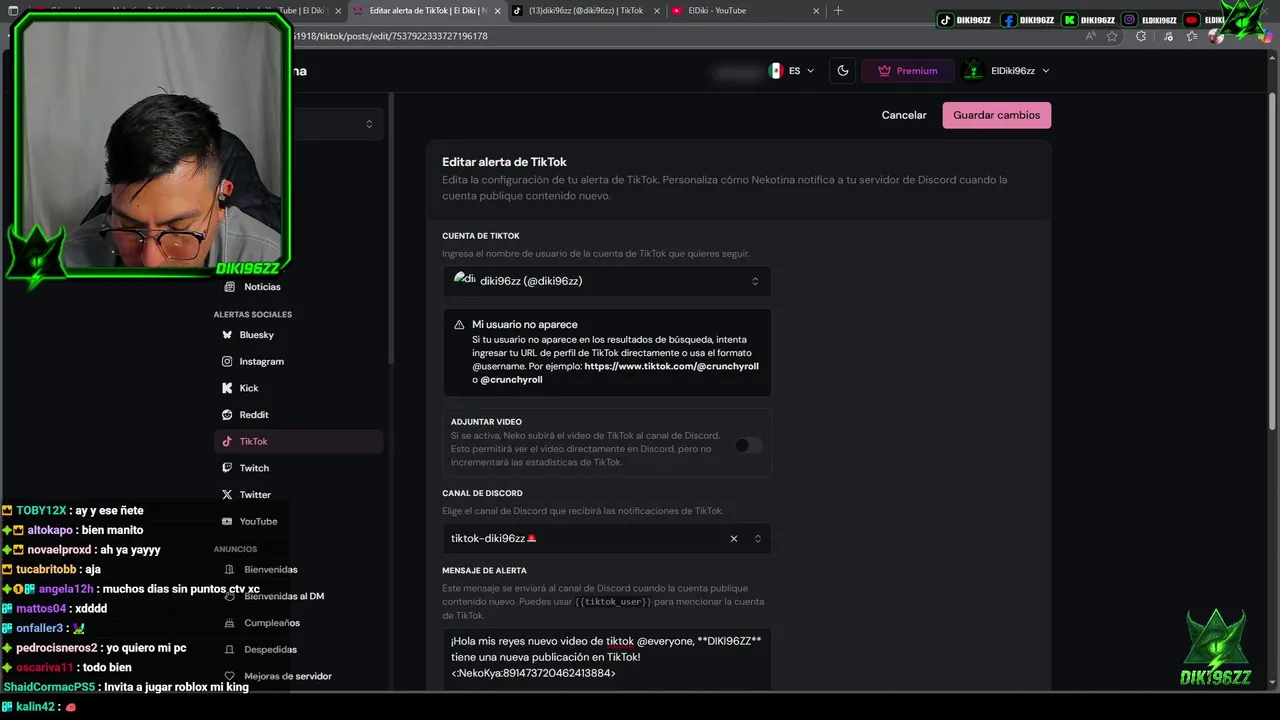Image resolution: width=1280 pixels, height=720 pixels.
Task: Click the warning icon beside Mi usuario no aparece
Action: pos(459,325)
